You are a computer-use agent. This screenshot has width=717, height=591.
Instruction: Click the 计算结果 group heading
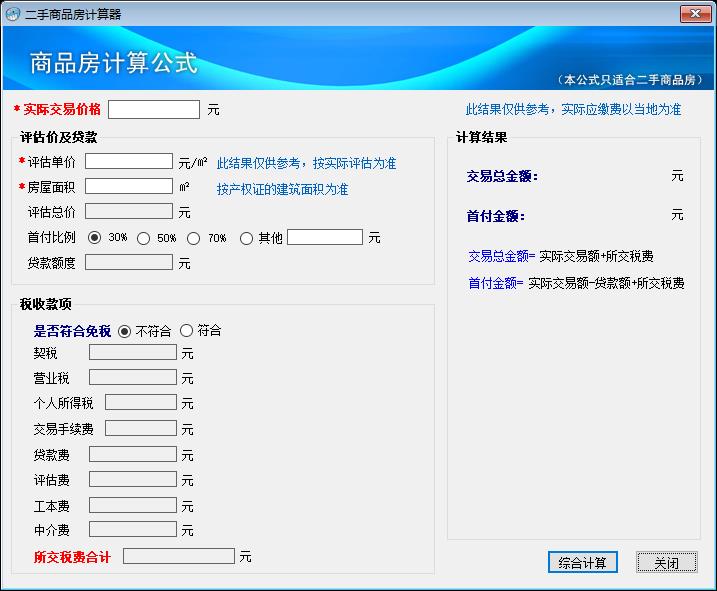click(482, 137)
